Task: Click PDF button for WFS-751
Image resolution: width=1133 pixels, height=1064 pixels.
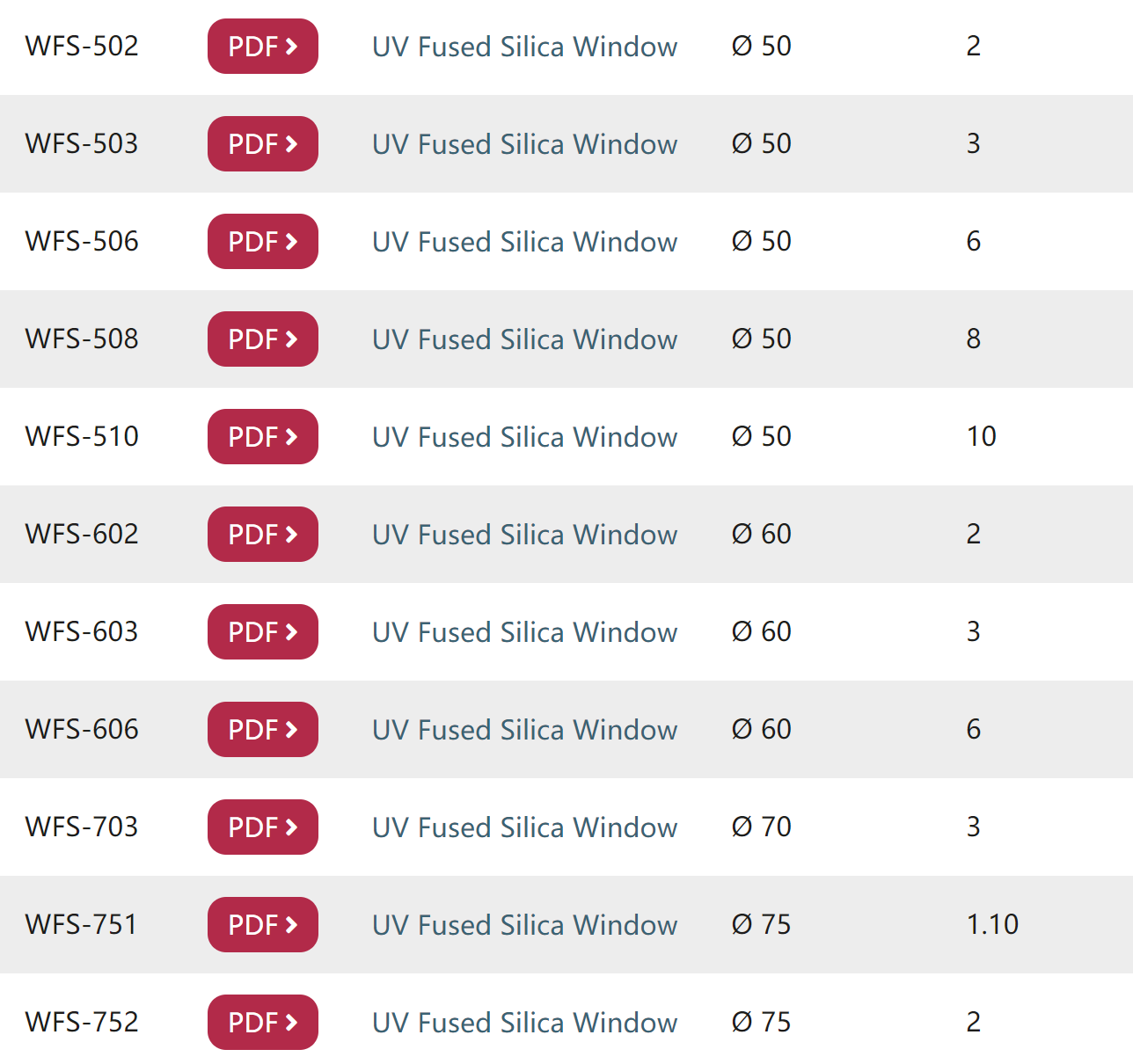Action: point(262,925)
